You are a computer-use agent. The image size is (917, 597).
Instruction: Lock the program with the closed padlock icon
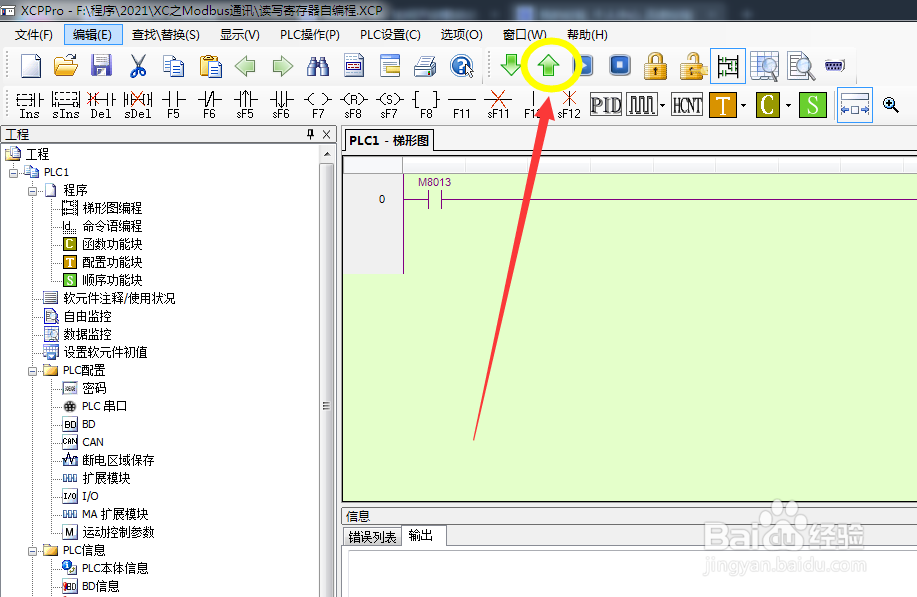(656, 65)
